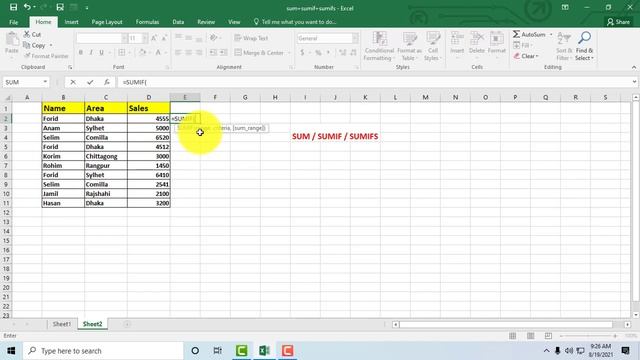This screenshot has width=640, height=360.
Task: Click the Orientation text-angle icon
Action: (213, 38)
